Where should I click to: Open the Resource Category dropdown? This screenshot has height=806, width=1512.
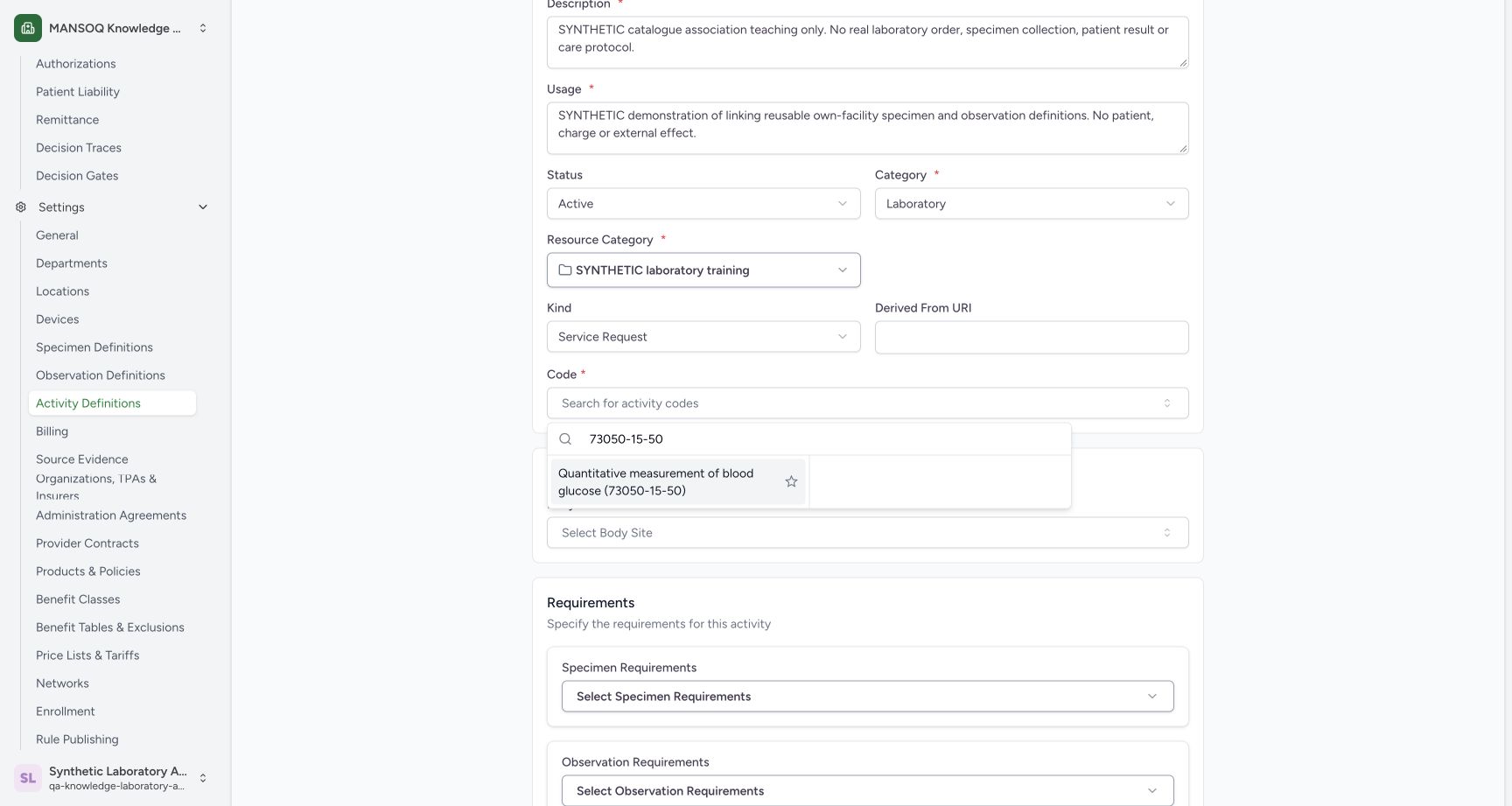coord(703,270)
